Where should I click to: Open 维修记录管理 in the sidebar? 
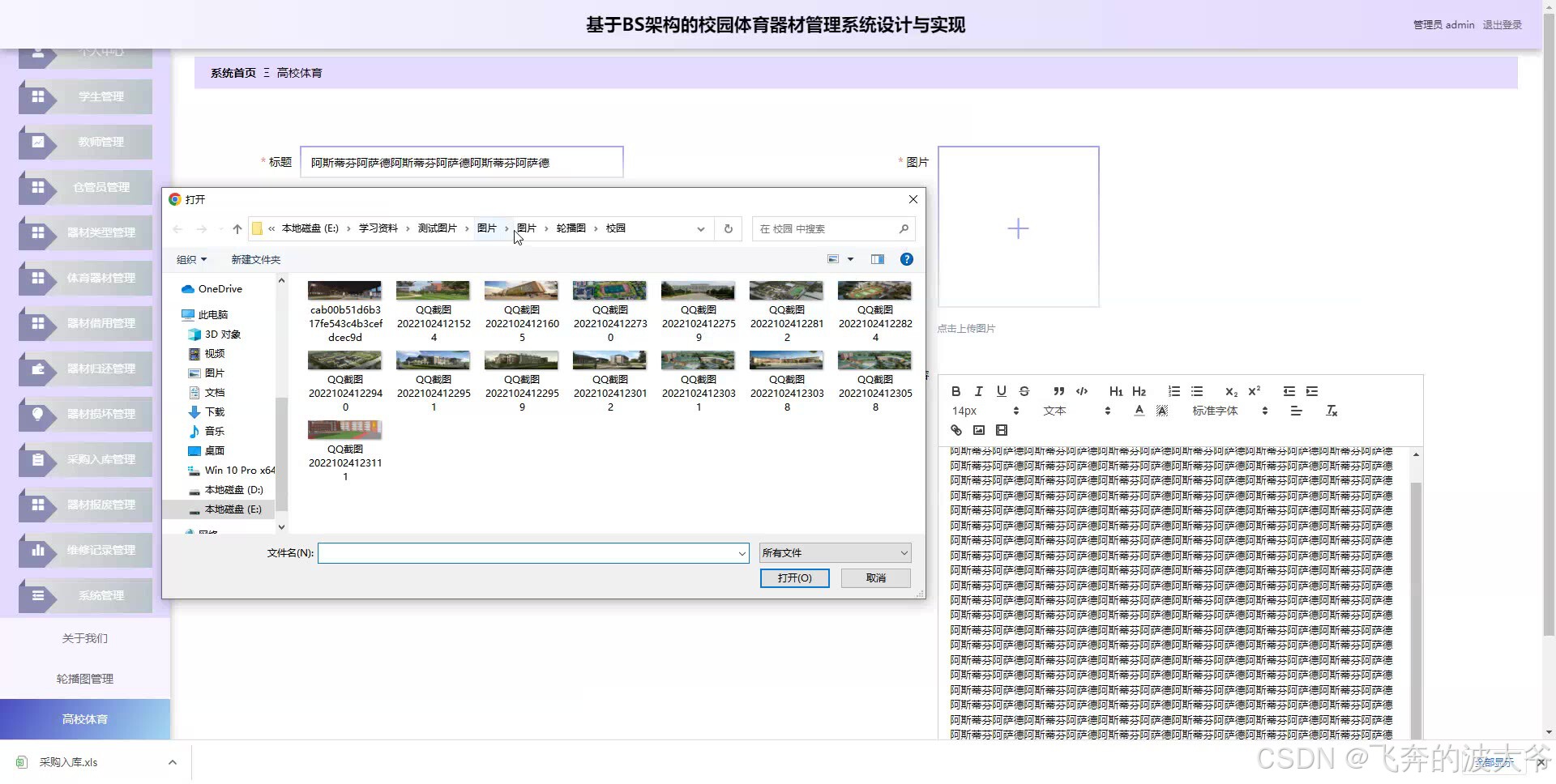pyautogui.click(x=85, y=550)
